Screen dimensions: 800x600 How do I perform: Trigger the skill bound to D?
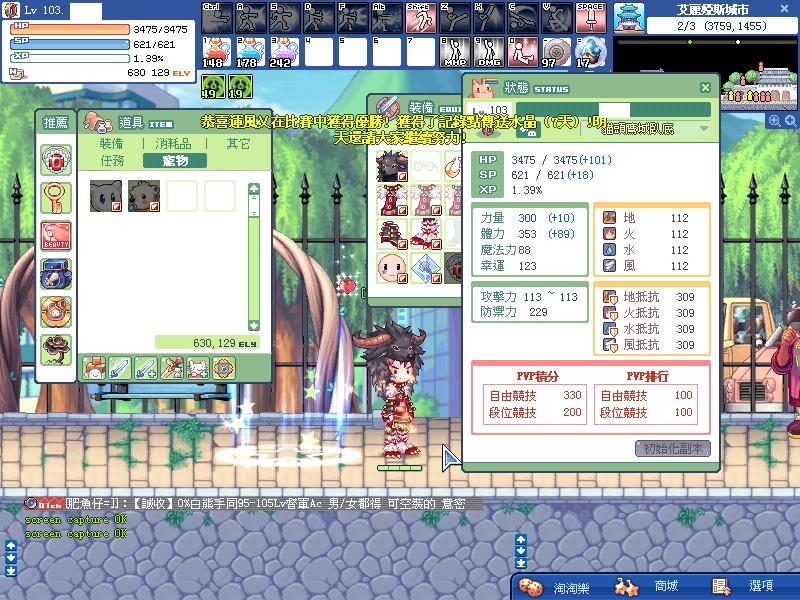tap(319, 18)
